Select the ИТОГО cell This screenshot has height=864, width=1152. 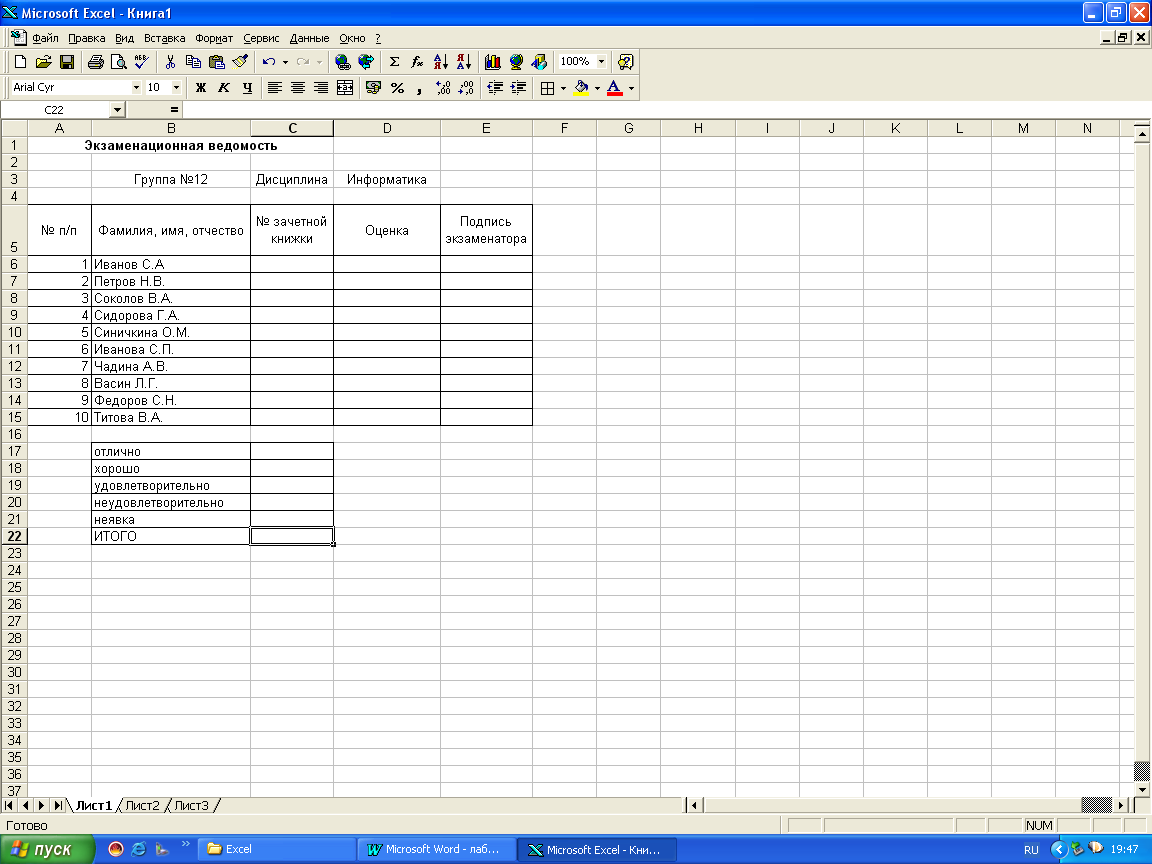(171, 536)
